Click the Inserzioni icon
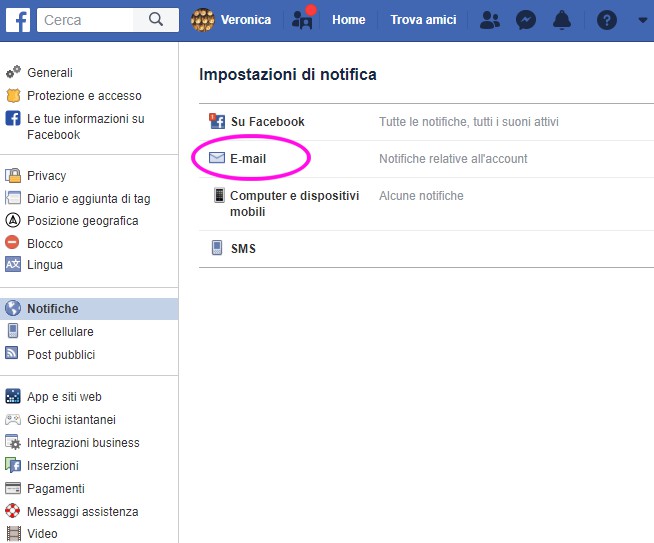This screenshot has width=654, height=543. pyautogui.click(x=13, y=465)
